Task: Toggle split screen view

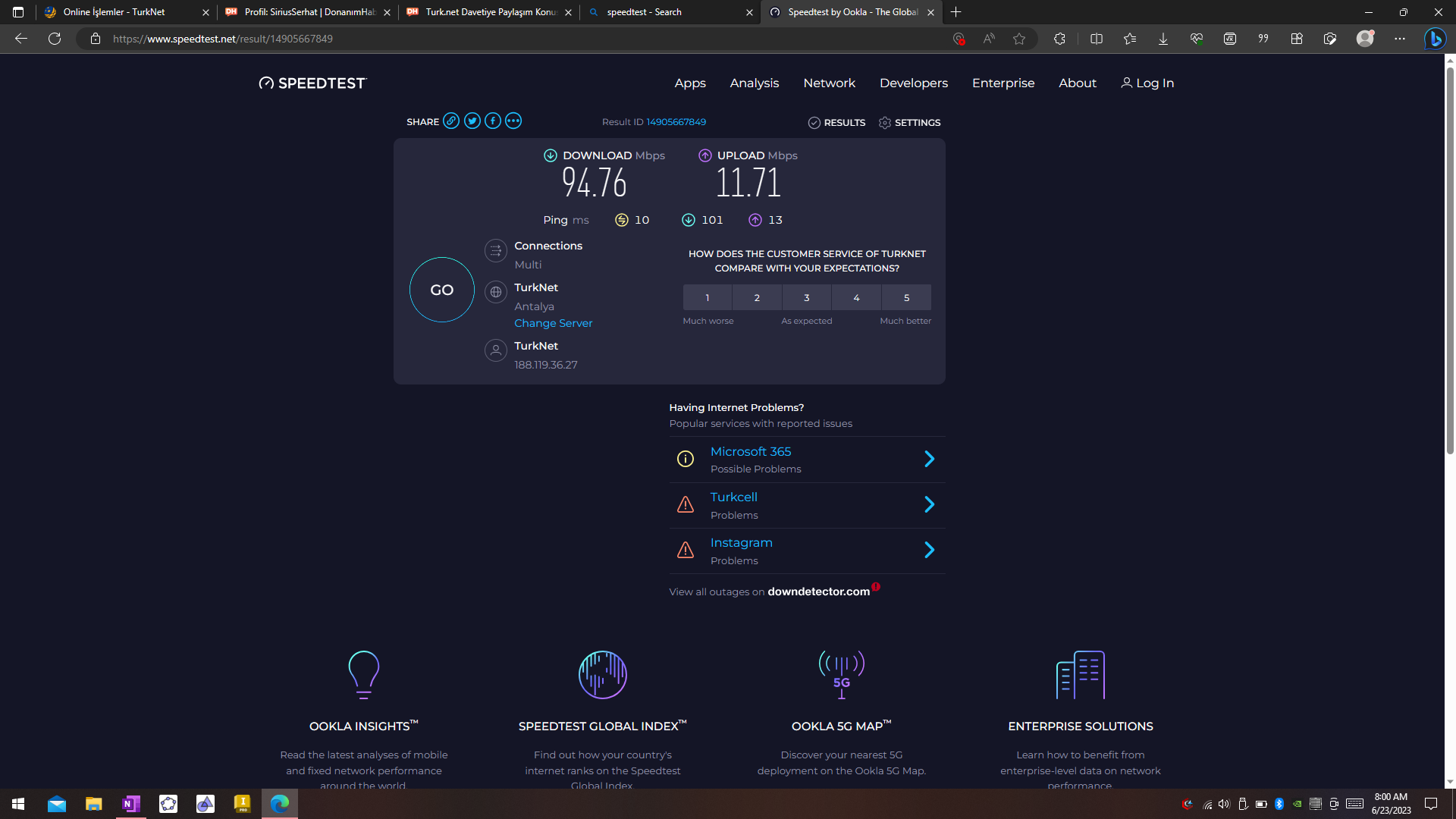Action: (x=1097, y=39)
